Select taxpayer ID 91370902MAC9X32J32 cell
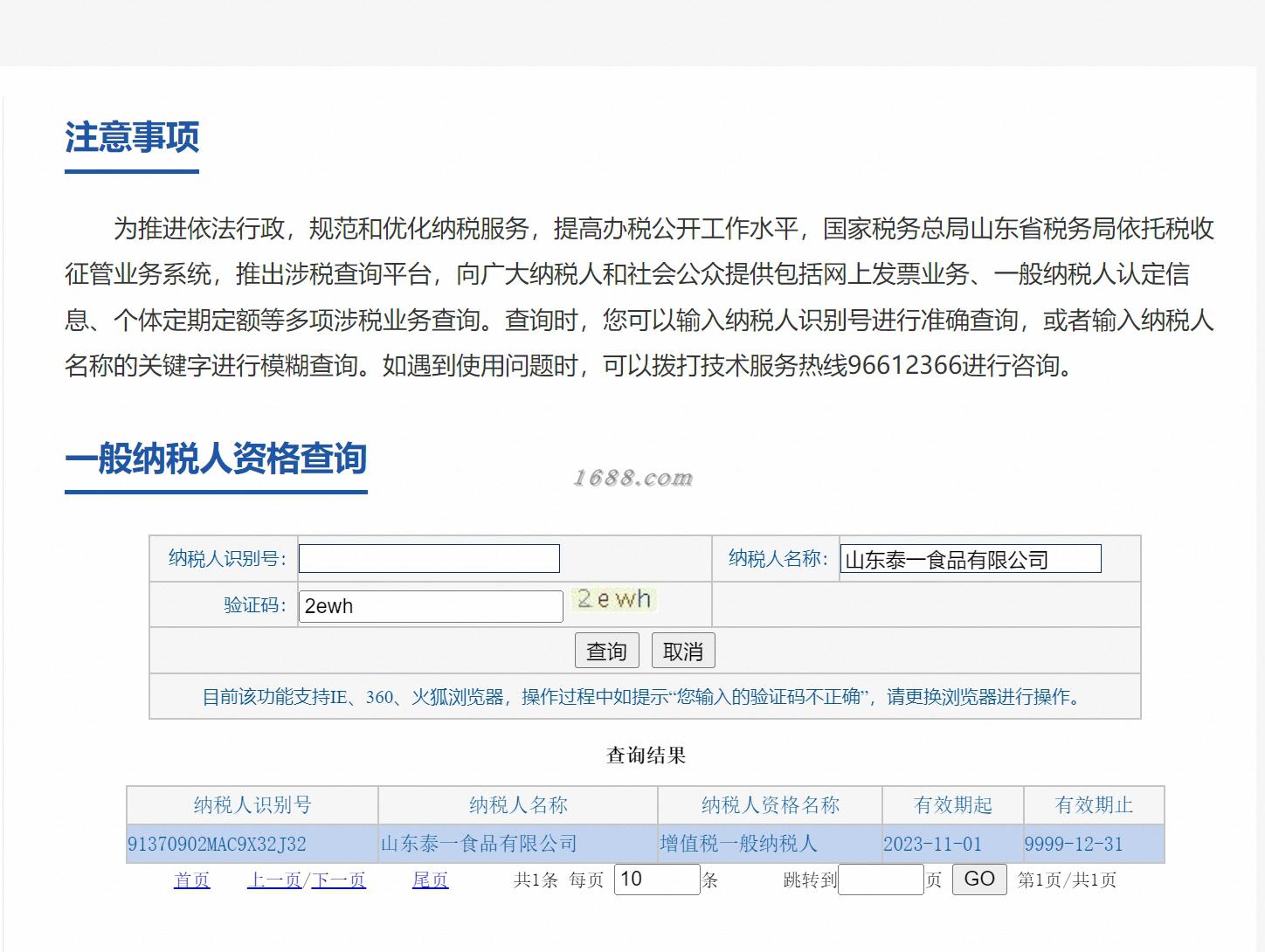Screen dimensions: 1265x952 pos(252,844)
